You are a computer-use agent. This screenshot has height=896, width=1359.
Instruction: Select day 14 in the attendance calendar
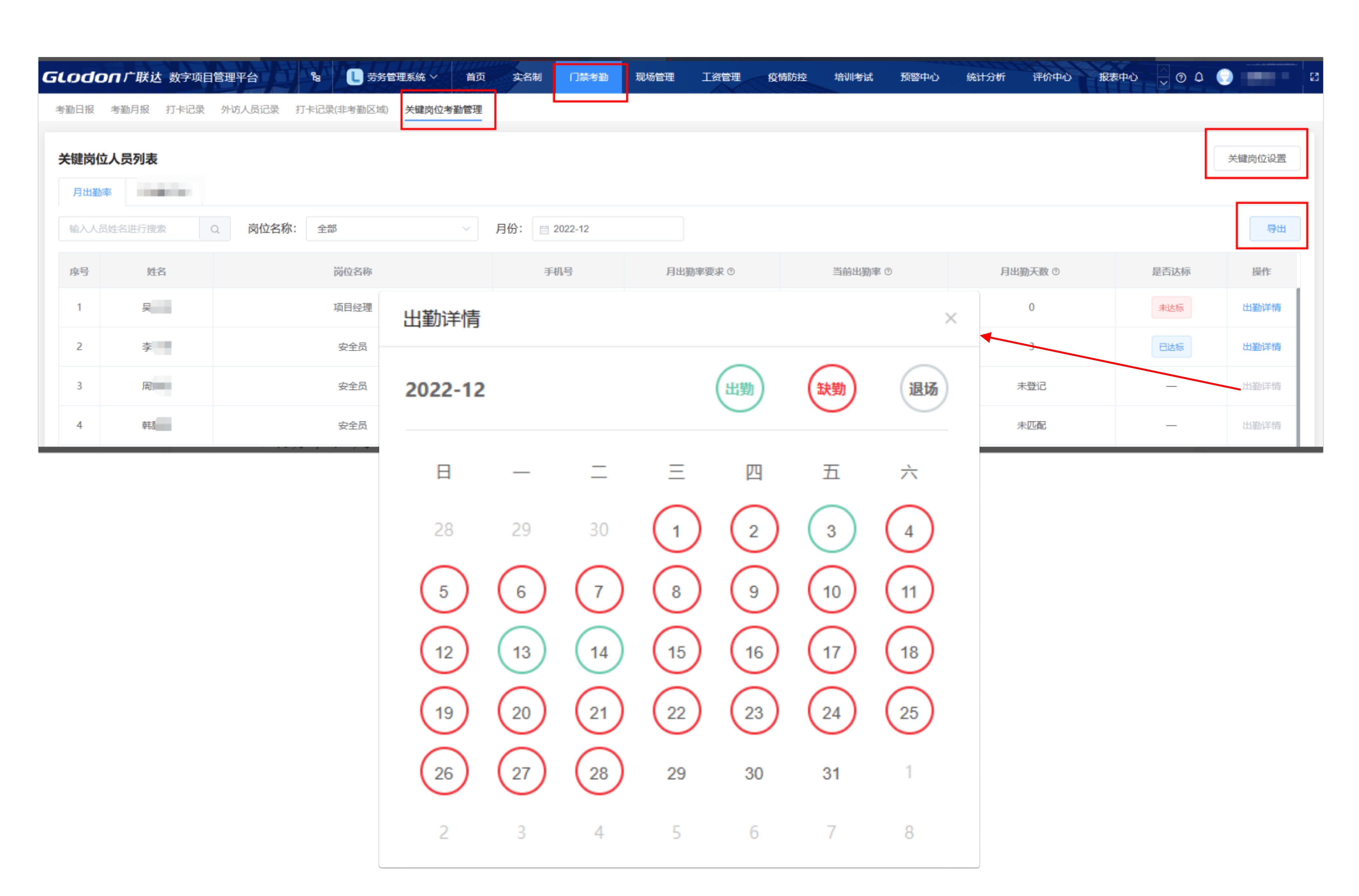point(599,650)
